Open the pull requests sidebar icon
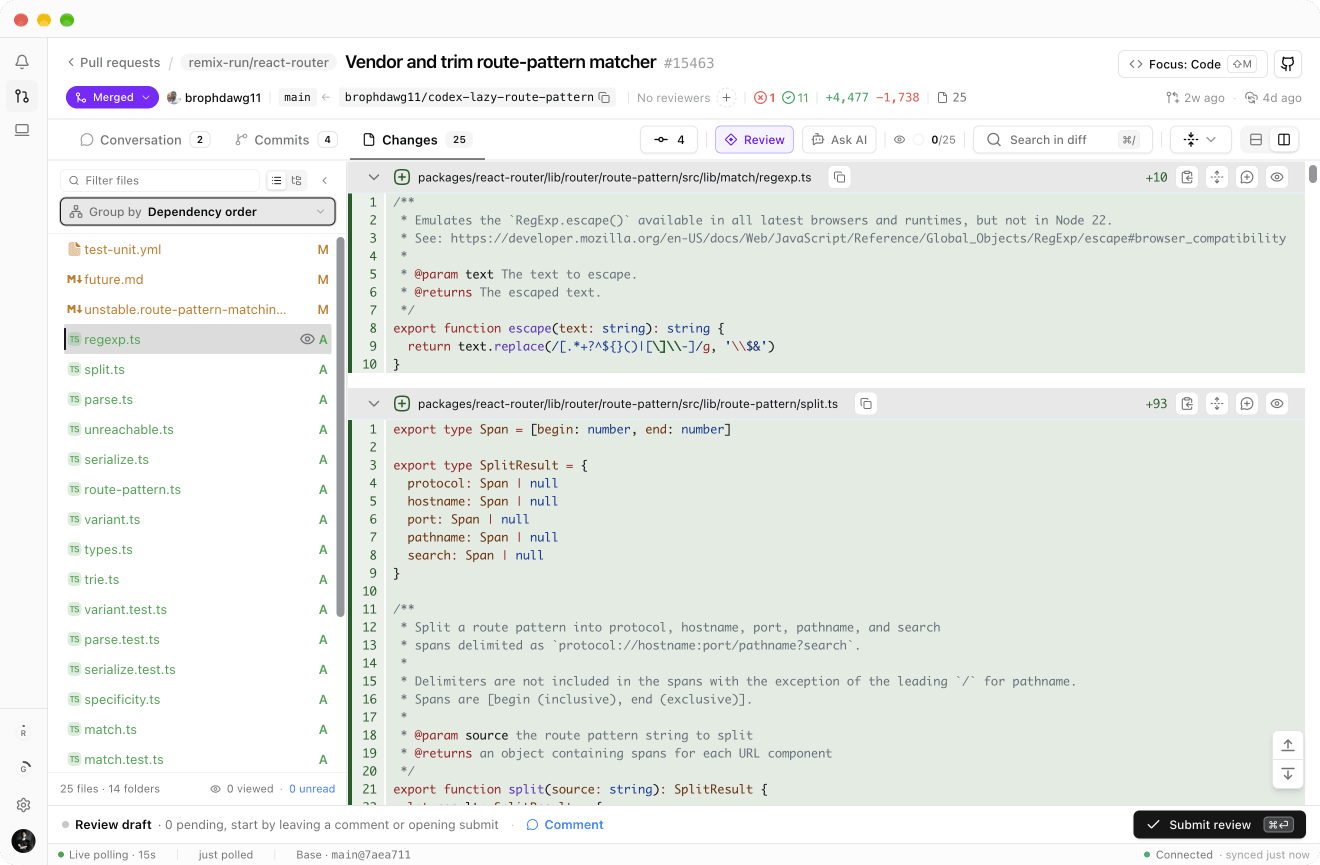Screen dimensions: 1320x865 click(x=22, y=96)
